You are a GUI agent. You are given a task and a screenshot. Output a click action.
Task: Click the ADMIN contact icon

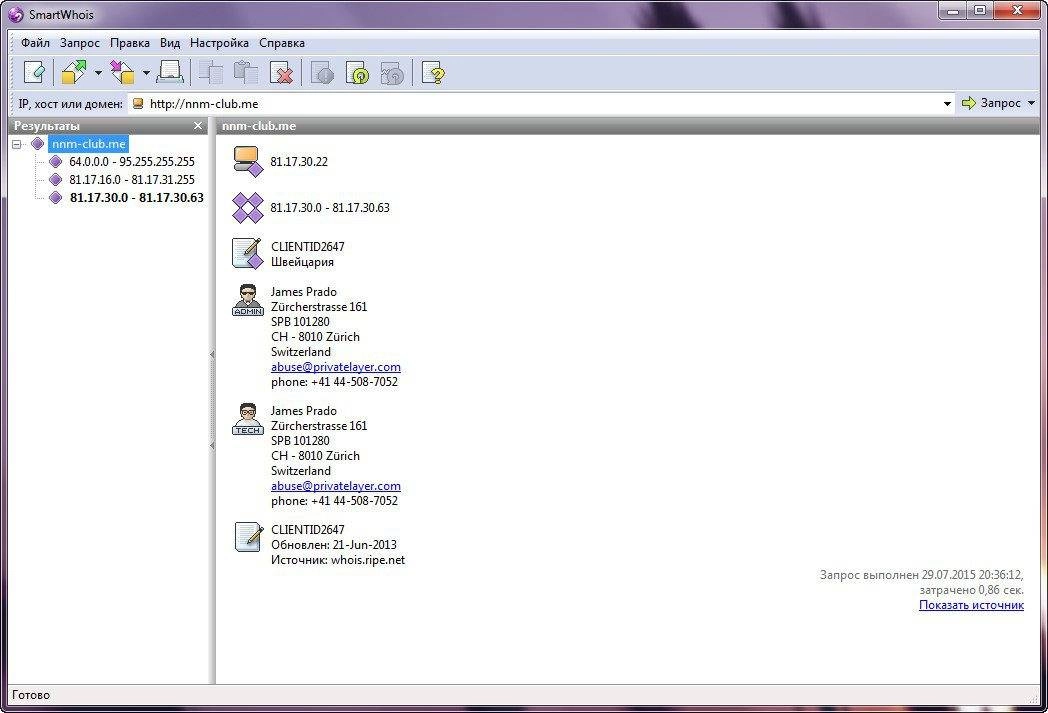pyautogui.click(x=247, y=300)
